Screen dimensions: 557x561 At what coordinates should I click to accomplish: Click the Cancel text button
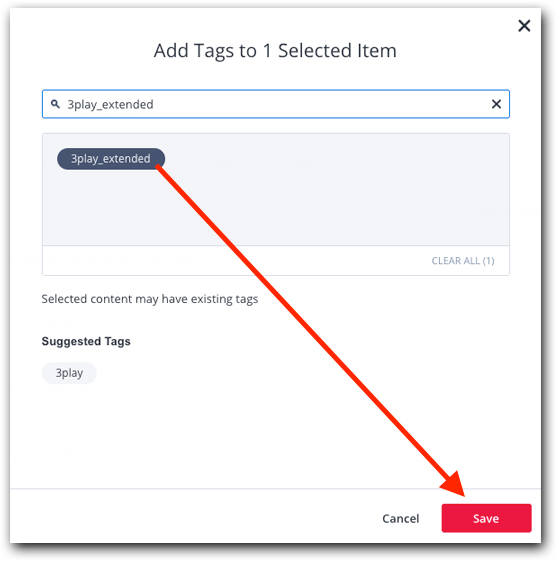point(400,518)
